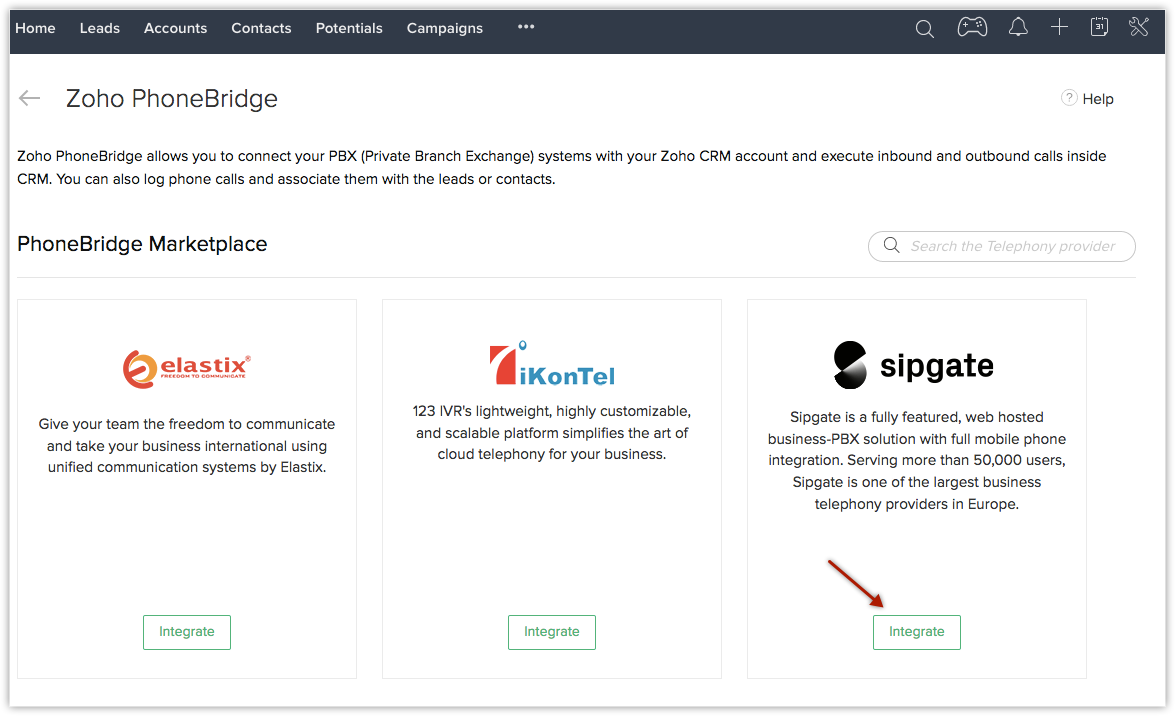Click the Elastix logo
1175x716 pixels.
click(187, 369)
